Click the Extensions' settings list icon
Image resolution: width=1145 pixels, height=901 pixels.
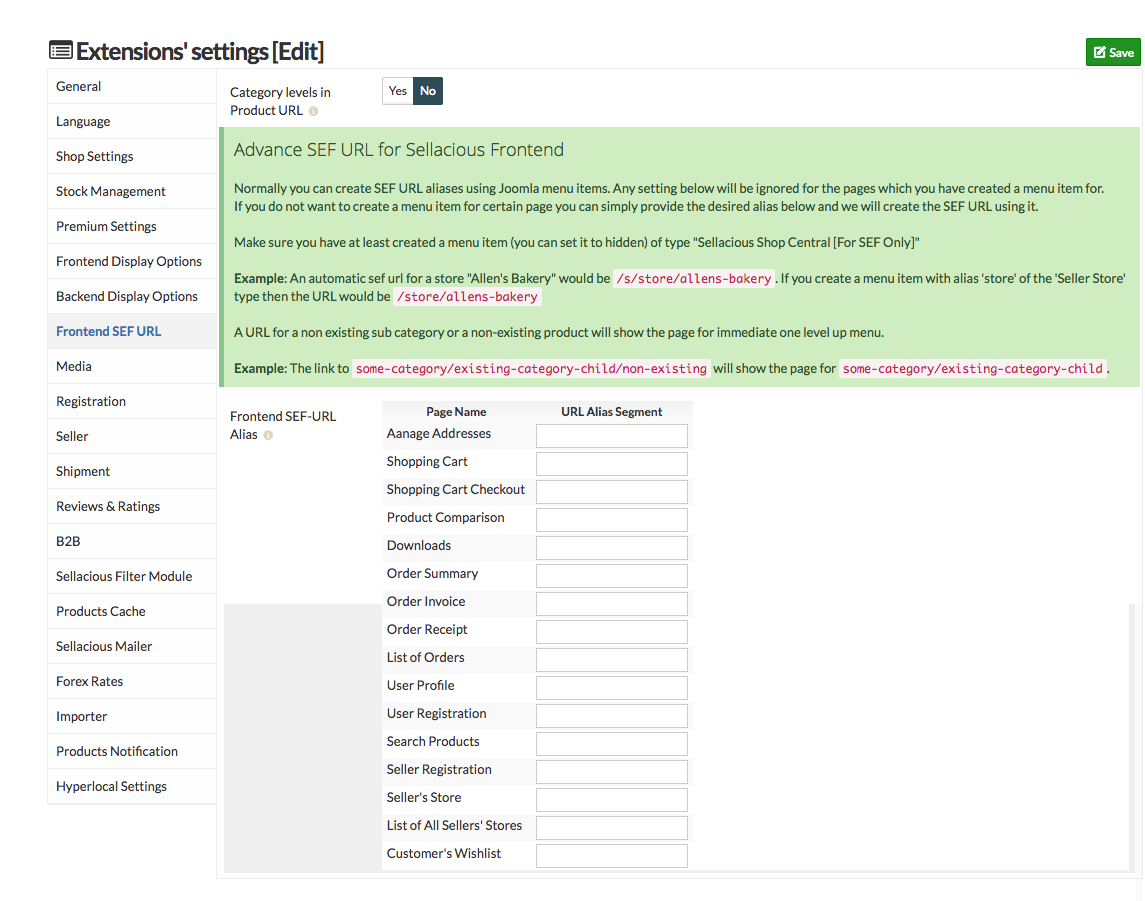click(x=61, y=51)
